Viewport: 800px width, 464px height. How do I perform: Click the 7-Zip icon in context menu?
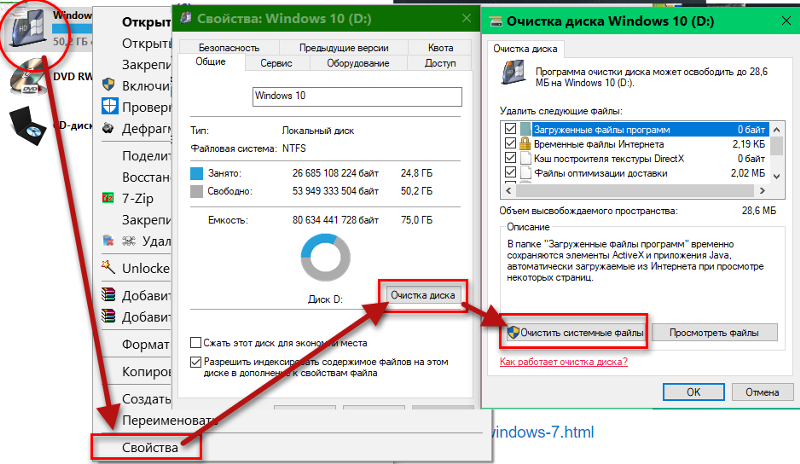(108, 198)
